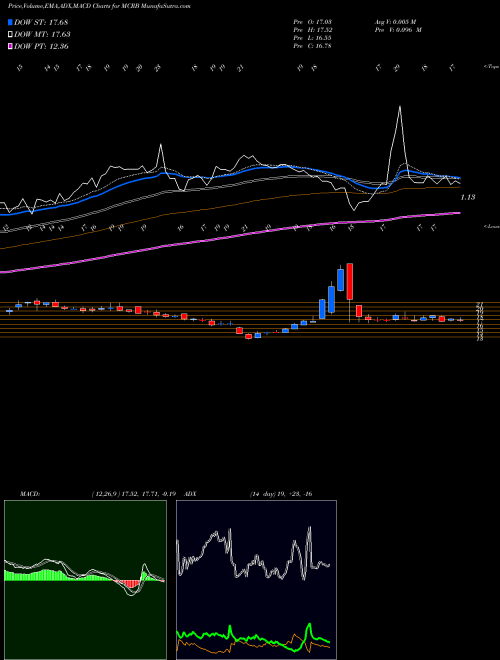
Task: Click the 'Pre V: 0.996 M' value
Action: (x=398, y=30)
